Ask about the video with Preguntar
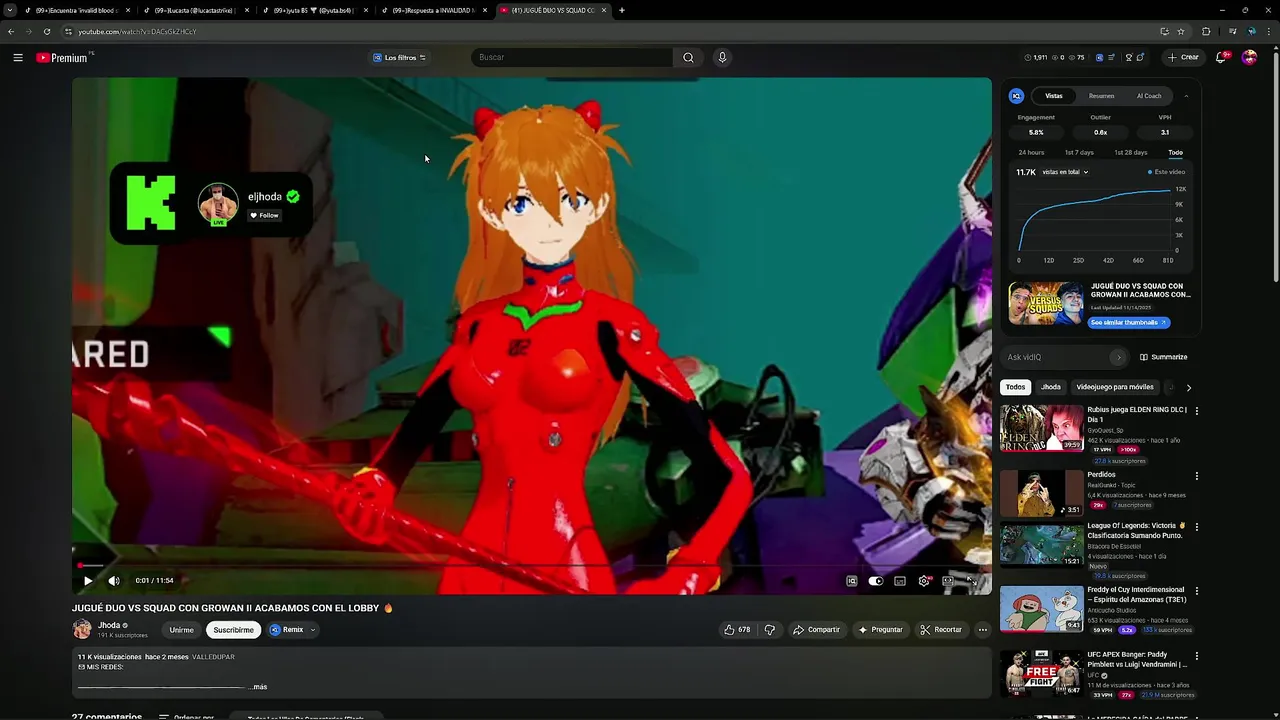The width and height of the screenshot is (1280, 720). pyautogui.click(x=880, y=630)
